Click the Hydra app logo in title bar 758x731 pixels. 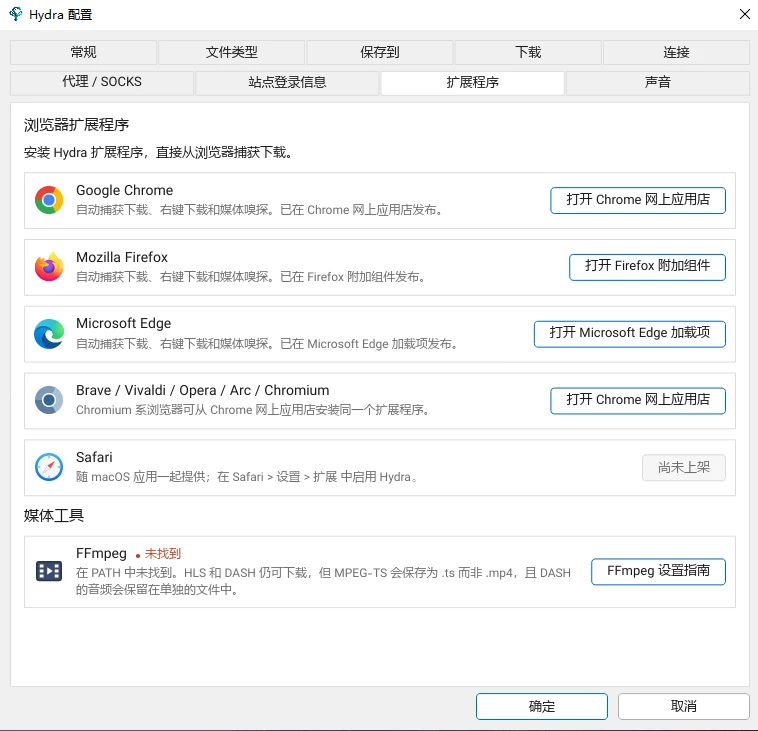[15, 14]
